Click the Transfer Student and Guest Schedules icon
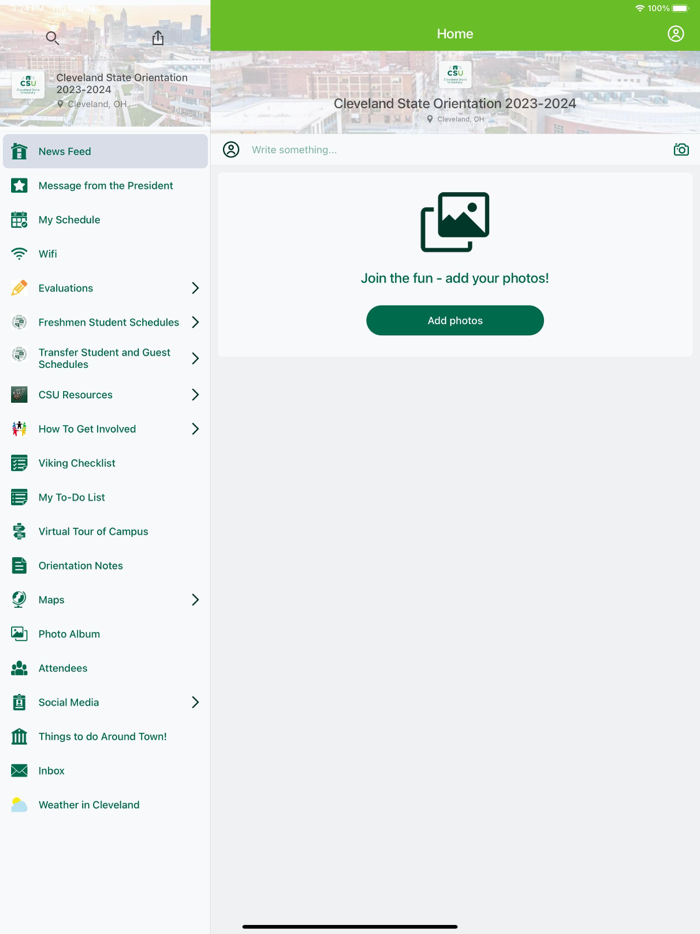Screen dimensions: 700x934 [19, 354]
